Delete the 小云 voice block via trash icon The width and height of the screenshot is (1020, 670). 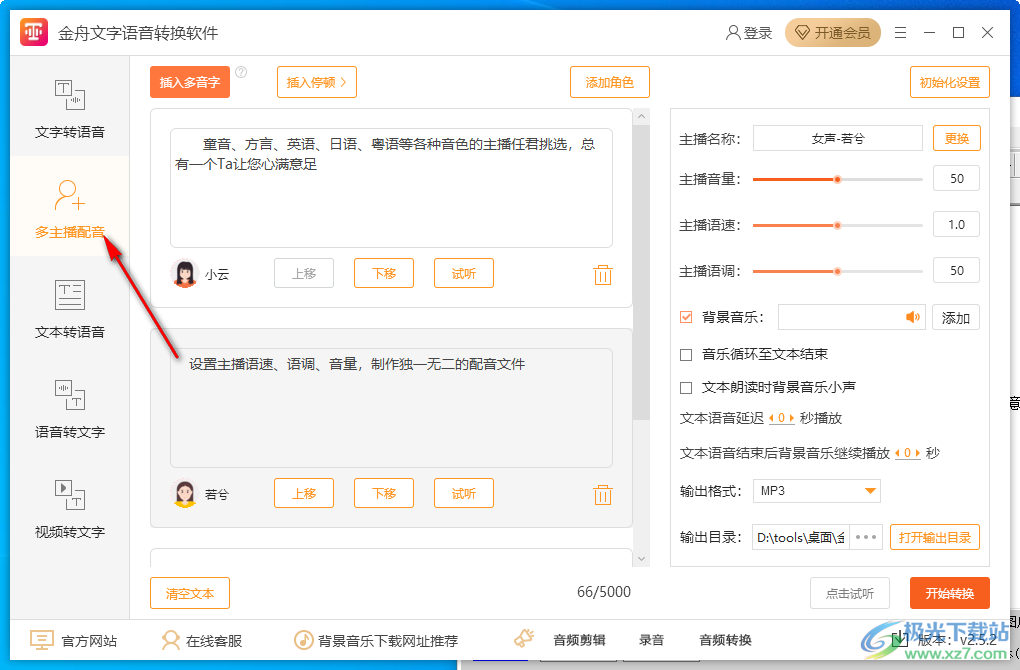coord(602,273)
